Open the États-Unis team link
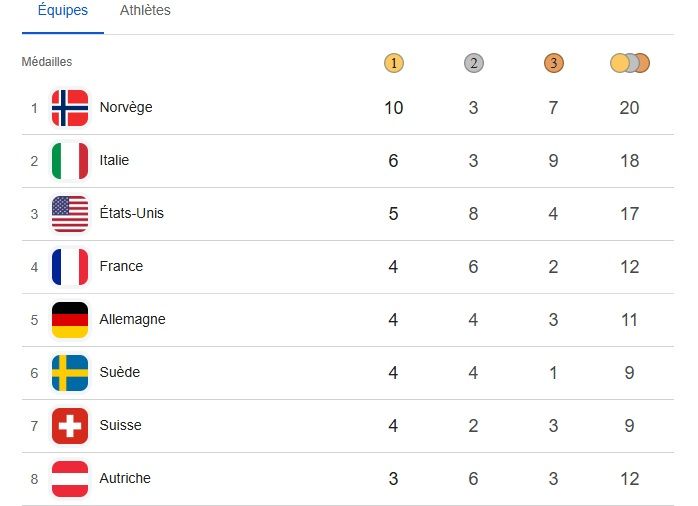The width and height of the screenshot is (698, 506). click(131, 214)
